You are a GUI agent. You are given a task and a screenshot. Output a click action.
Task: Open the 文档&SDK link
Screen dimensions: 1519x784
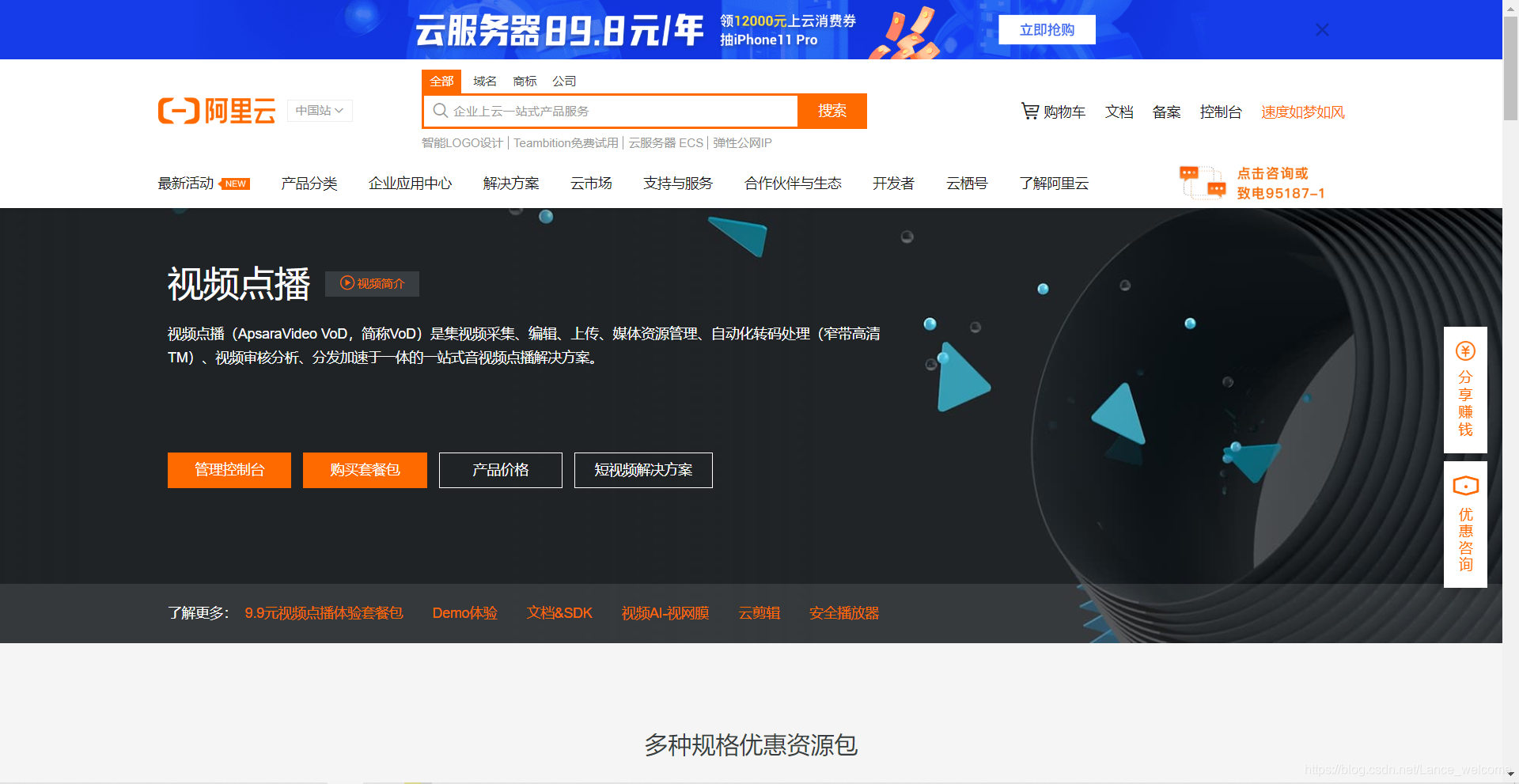coord(559,613)
